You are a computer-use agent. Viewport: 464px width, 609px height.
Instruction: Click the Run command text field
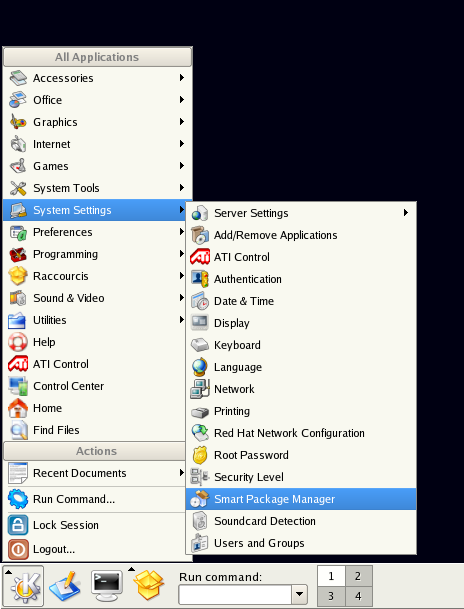pos(235,594)
